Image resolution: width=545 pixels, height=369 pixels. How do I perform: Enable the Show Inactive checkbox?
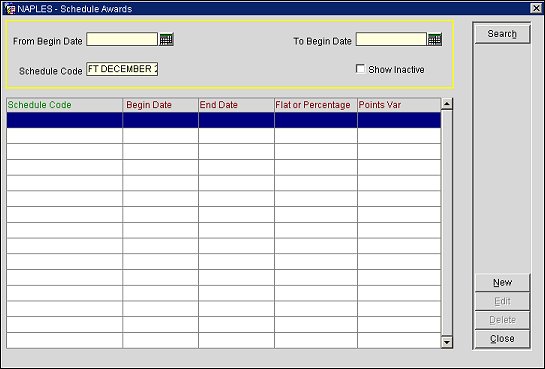coord(360,69)
